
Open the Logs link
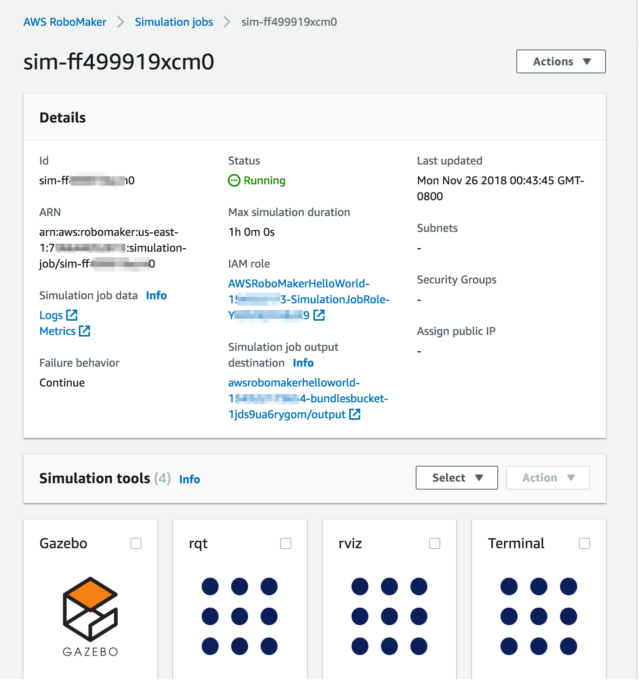pyautogui.click(x=51, y=315)
